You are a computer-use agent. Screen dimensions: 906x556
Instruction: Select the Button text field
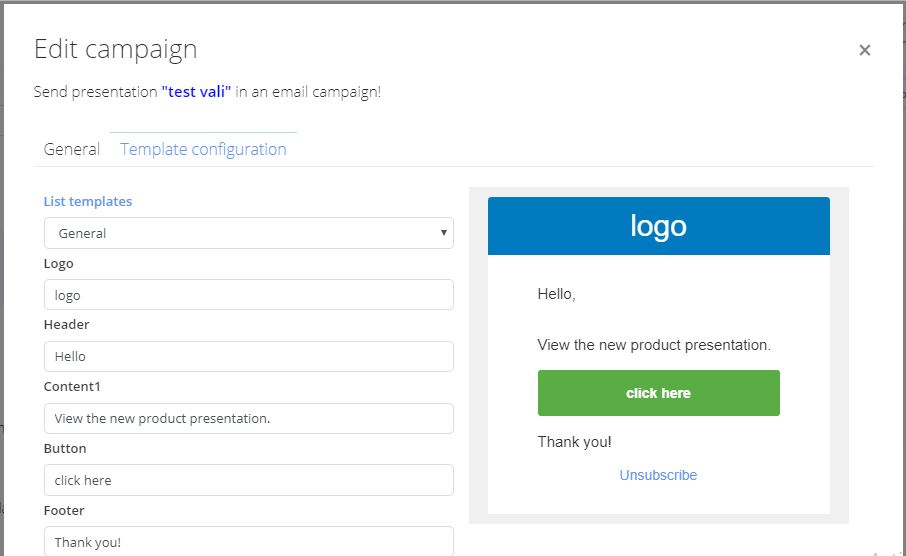[248, 480]
